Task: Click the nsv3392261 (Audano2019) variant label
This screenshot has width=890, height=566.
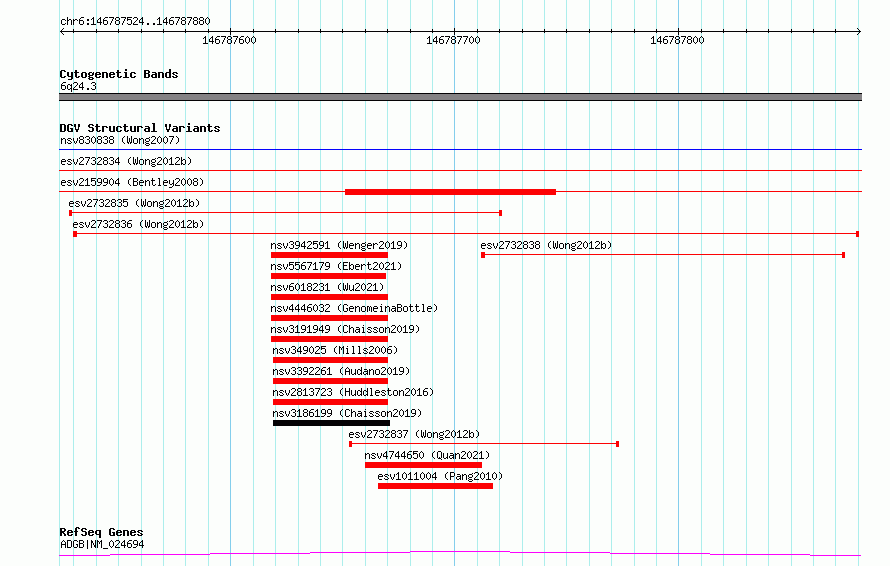Action: 341,371
